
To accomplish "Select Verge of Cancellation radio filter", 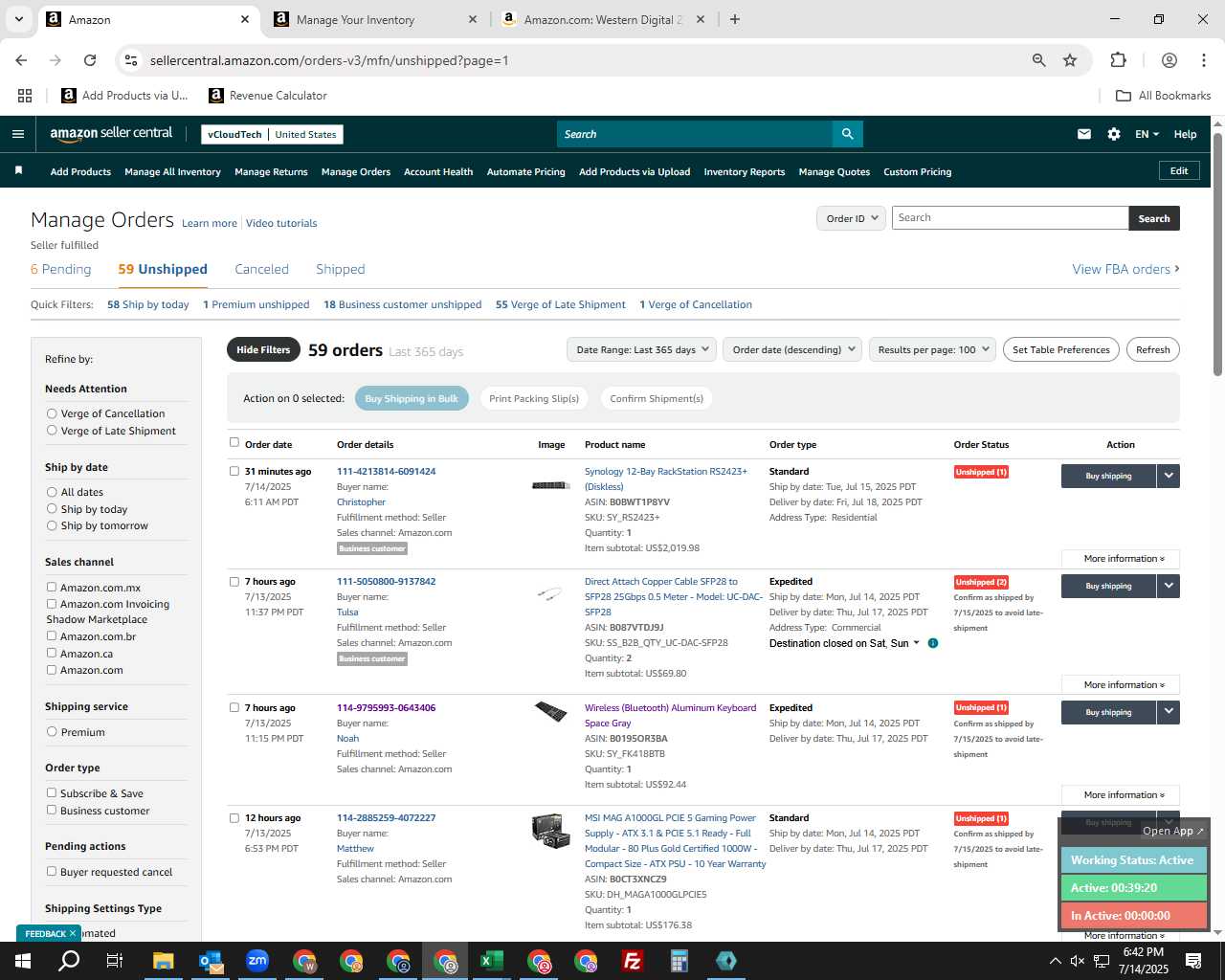I will (52, 413).
